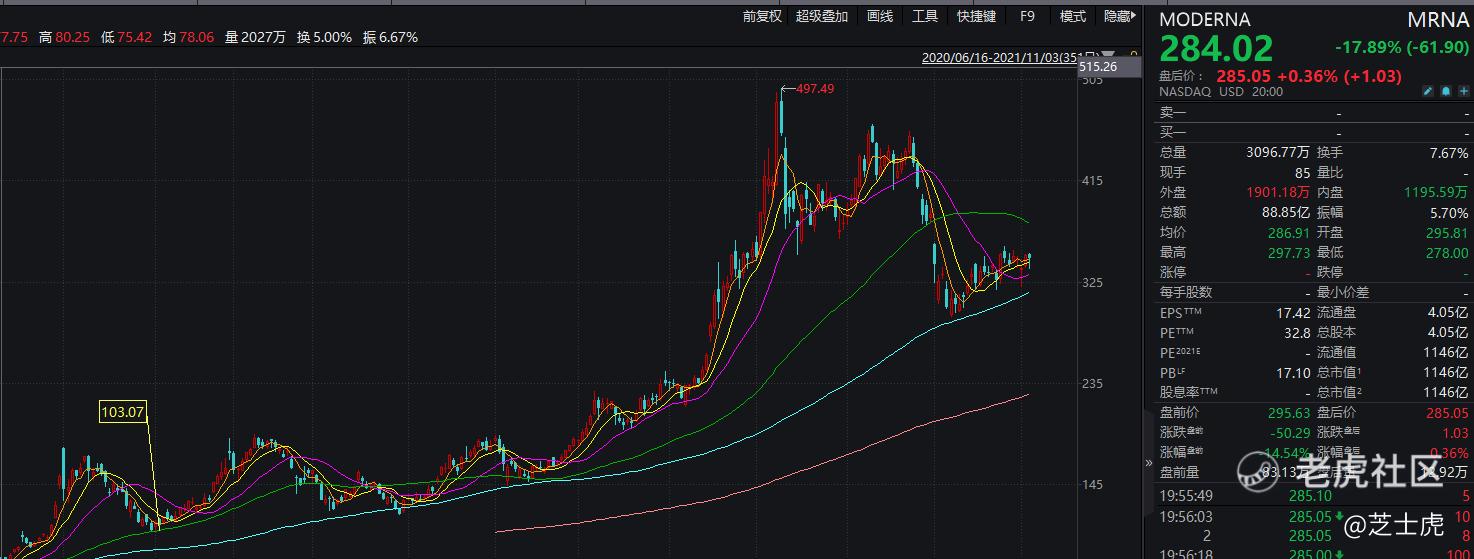
Task: Click the 总股本 4.05亿 value
Action: click(1449, 333)
